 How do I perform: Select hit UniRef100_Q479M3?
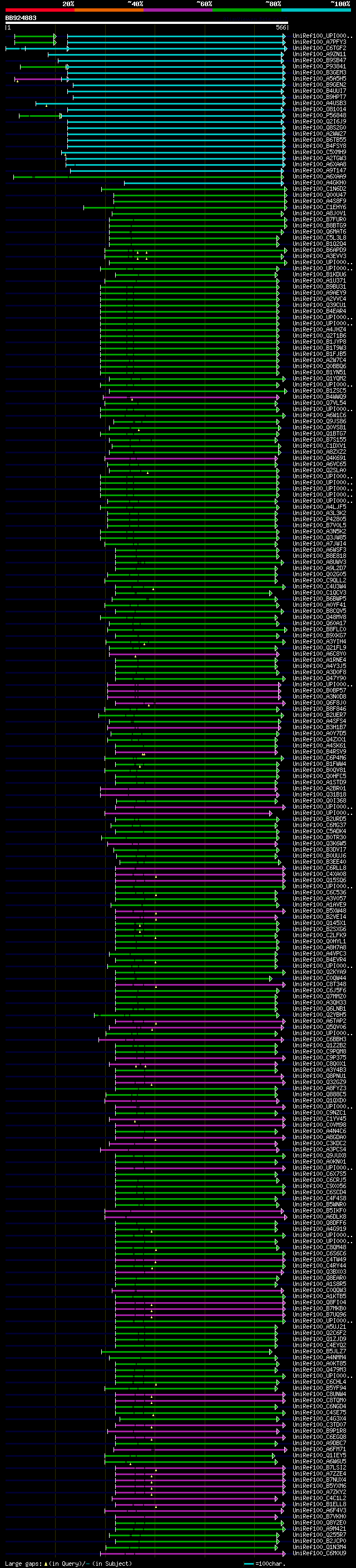(319, 1369)
